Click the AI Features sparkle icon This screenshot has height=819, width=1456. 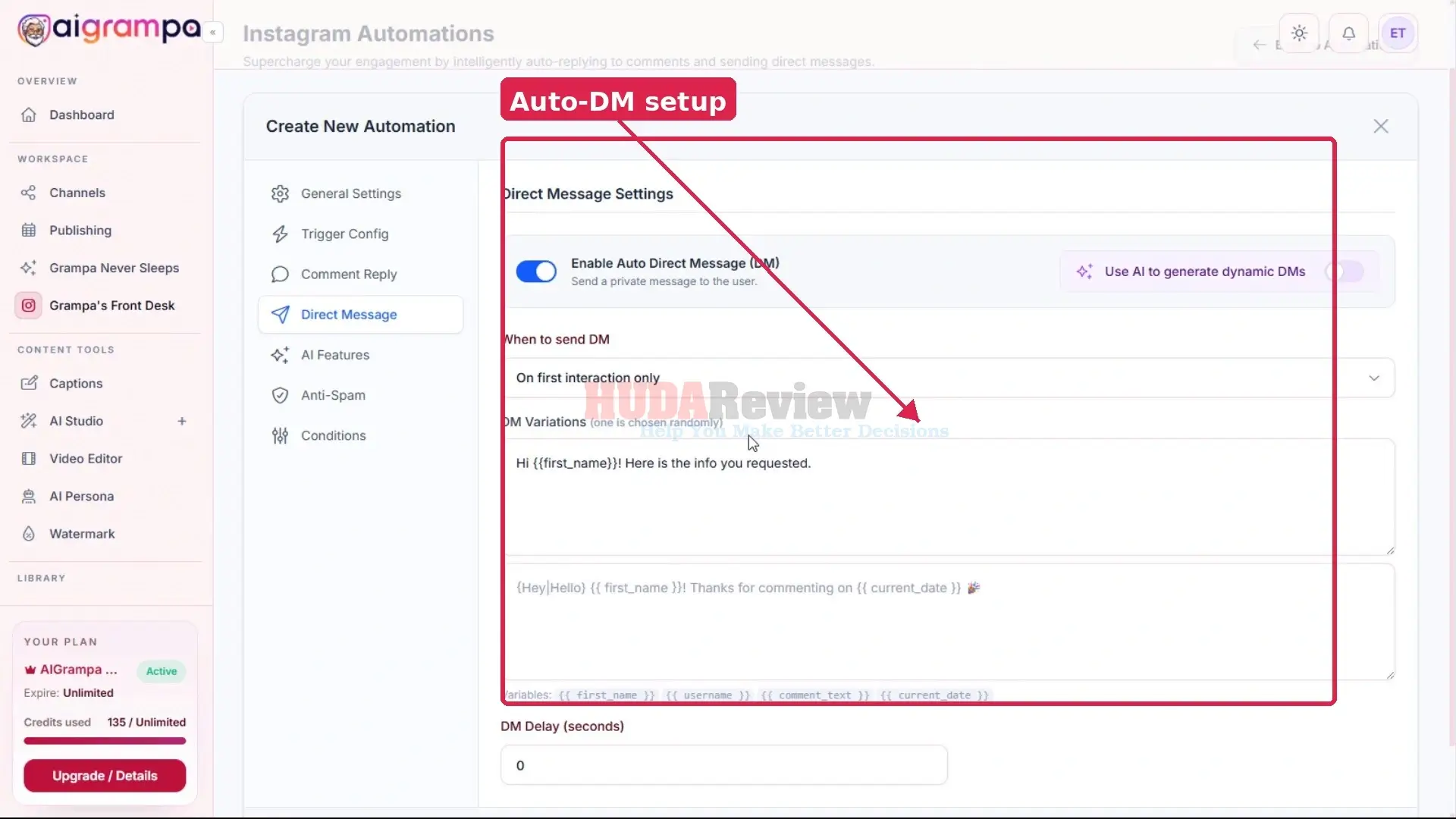280,355
